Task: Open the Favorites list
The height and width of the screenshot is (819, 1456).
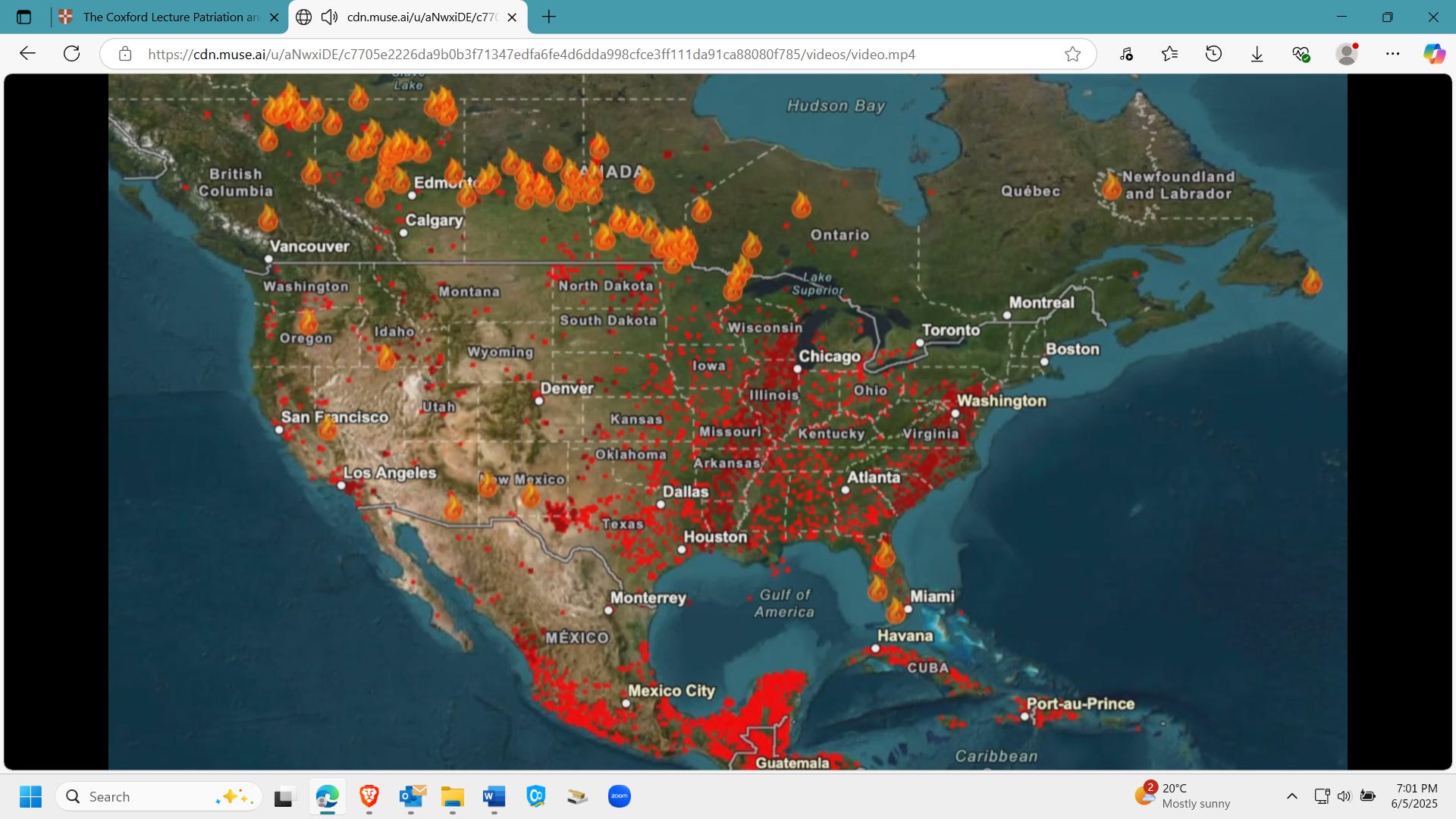Action: click(x=1169, y=54)
